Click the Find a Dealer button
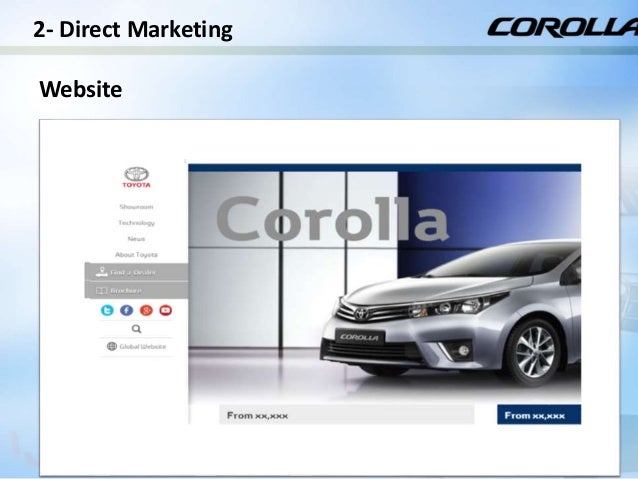Viewport: 638px width, 479px height. pyautogui.click(x=136, y=272)
